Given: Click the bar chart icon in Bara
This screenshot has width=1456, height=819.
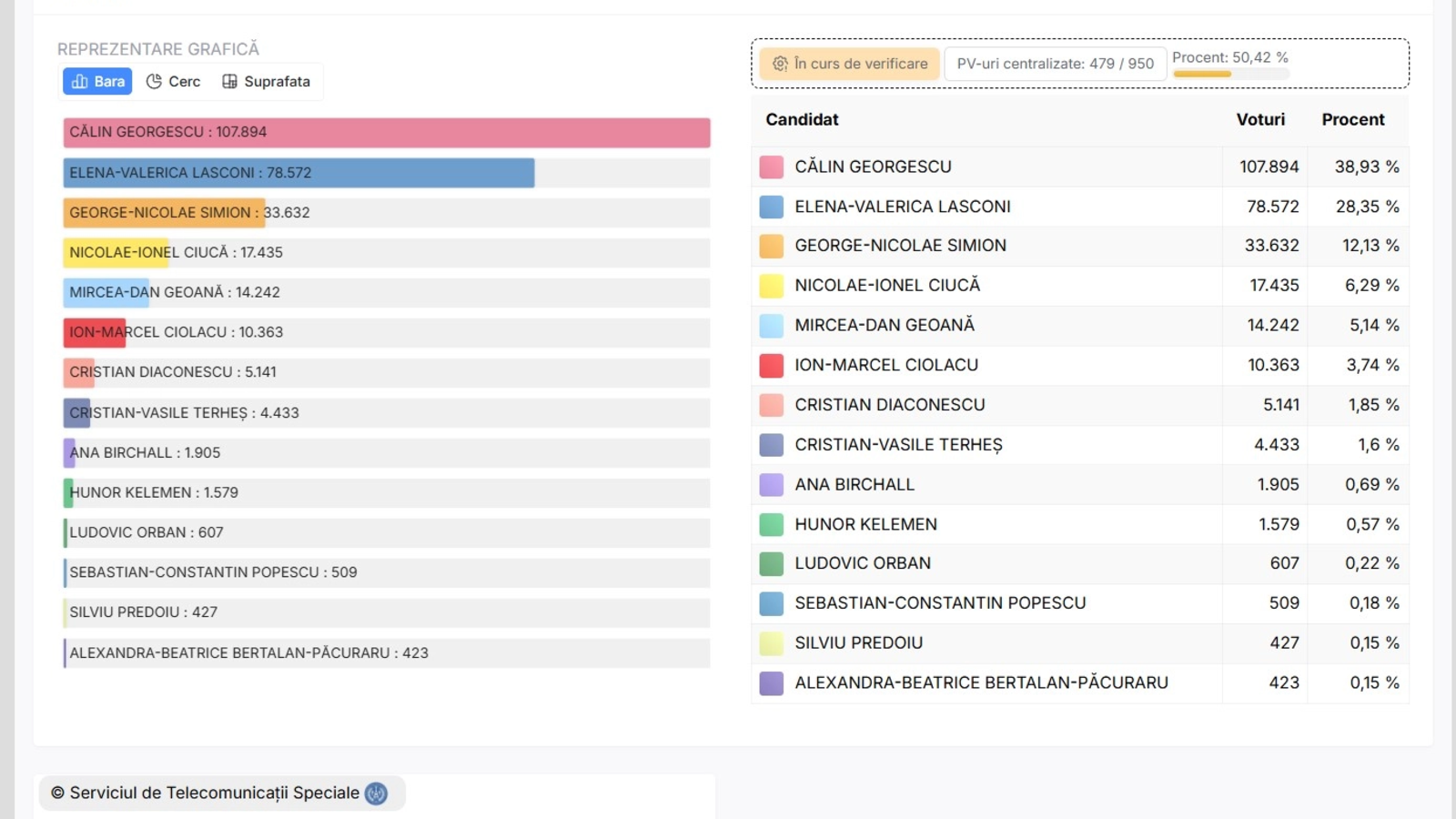Looking at the screenshot, I should (x=80, y=82).
